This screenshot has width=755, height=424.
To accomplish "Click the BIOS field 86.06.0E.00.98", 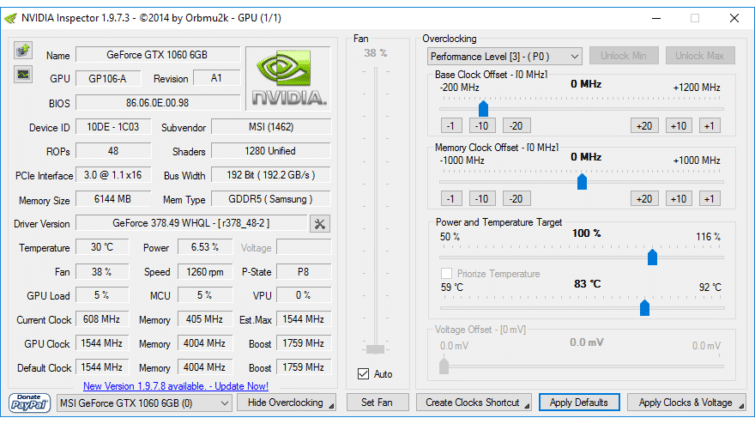I will coord(157,103).
